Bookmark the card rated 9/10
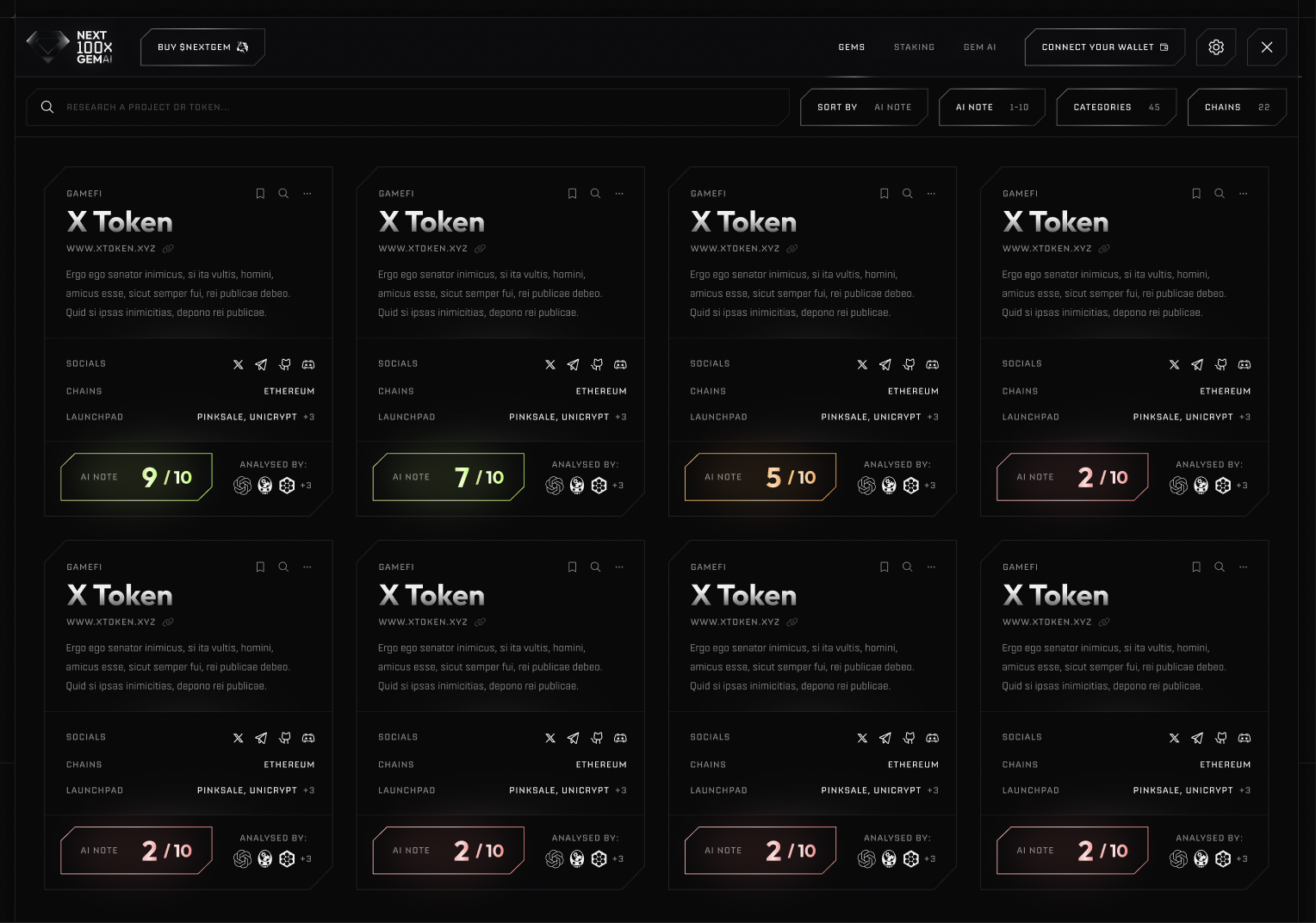The height and width of the screenshot is (923, 1316). pos(260,194)
